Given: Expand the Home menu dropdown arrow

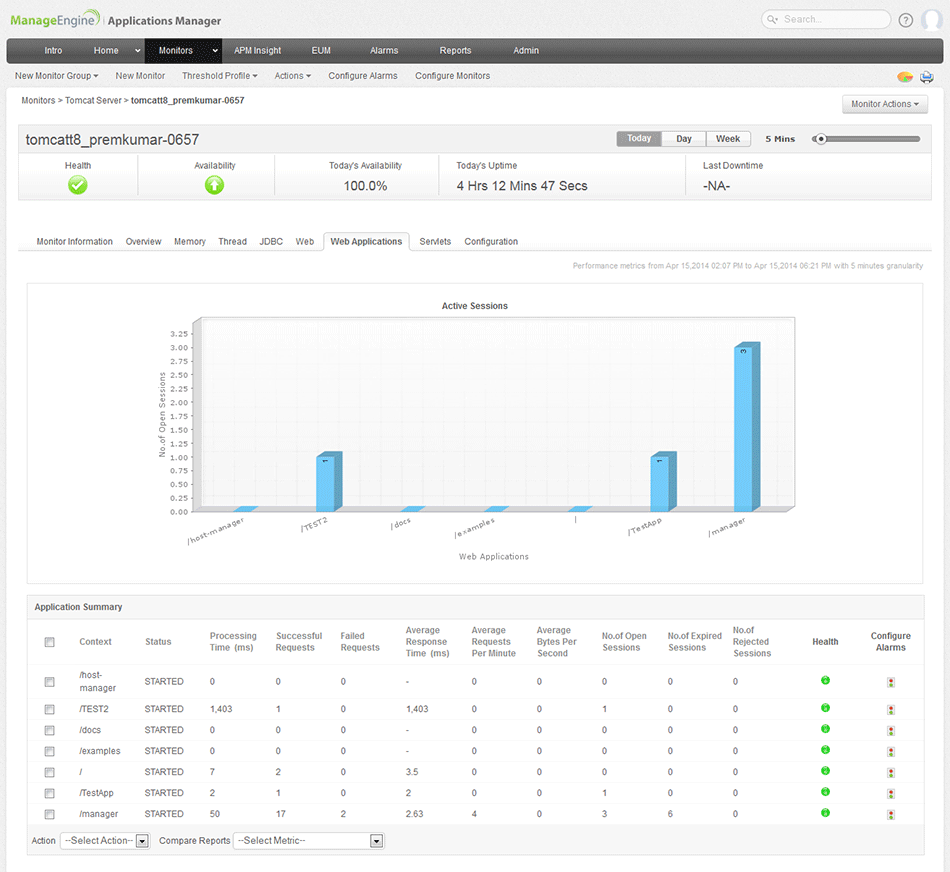Looking at the screenshot, I should 138,51.
